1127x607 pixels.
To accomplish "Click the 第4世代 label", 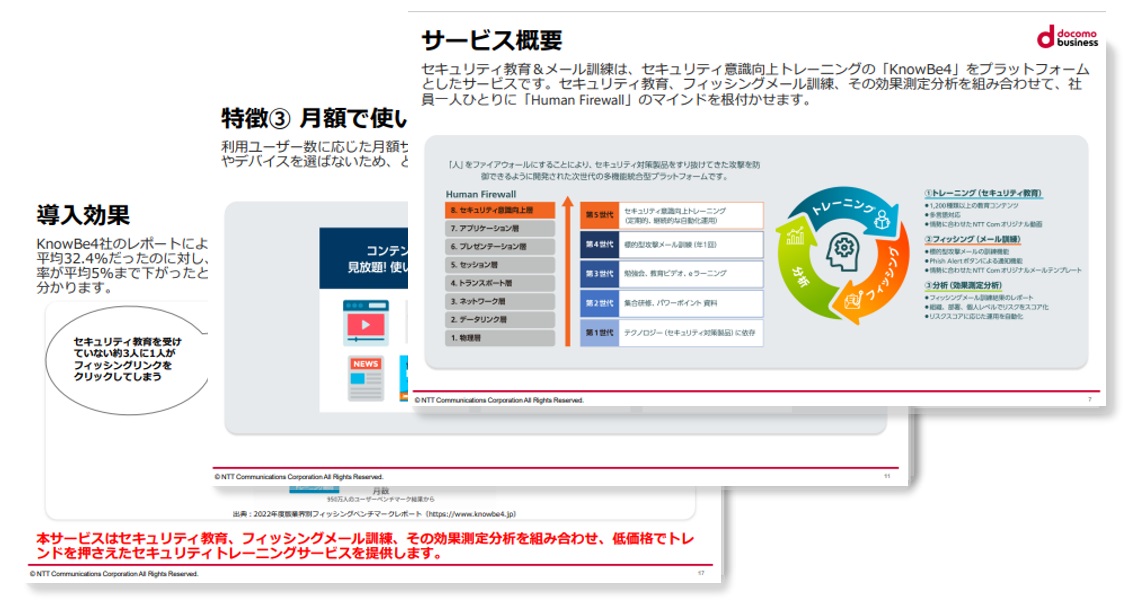I will (599, 244).
